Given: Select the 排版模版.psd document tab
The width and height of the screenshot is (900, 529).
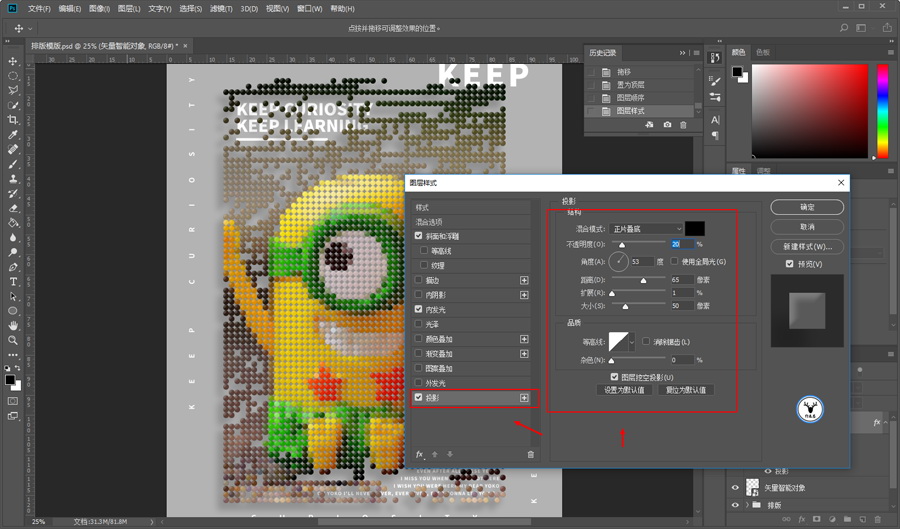Looking at the screenshot, I should click(x=104, y=46).
